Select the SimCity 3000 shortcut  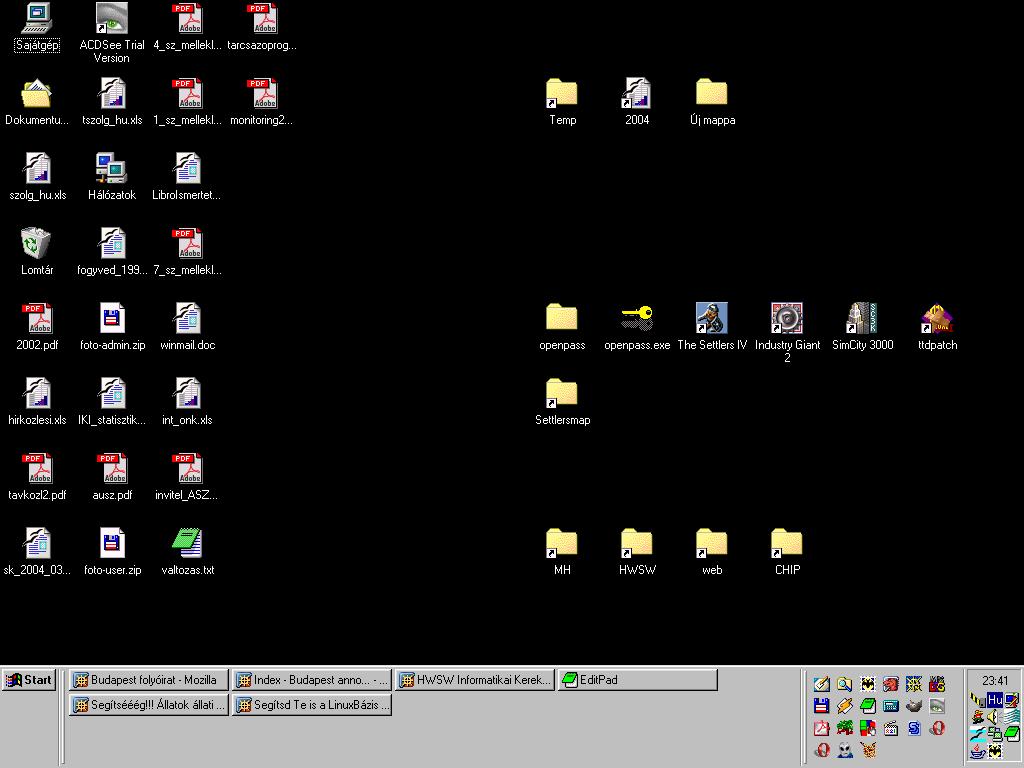pos(862,319)
